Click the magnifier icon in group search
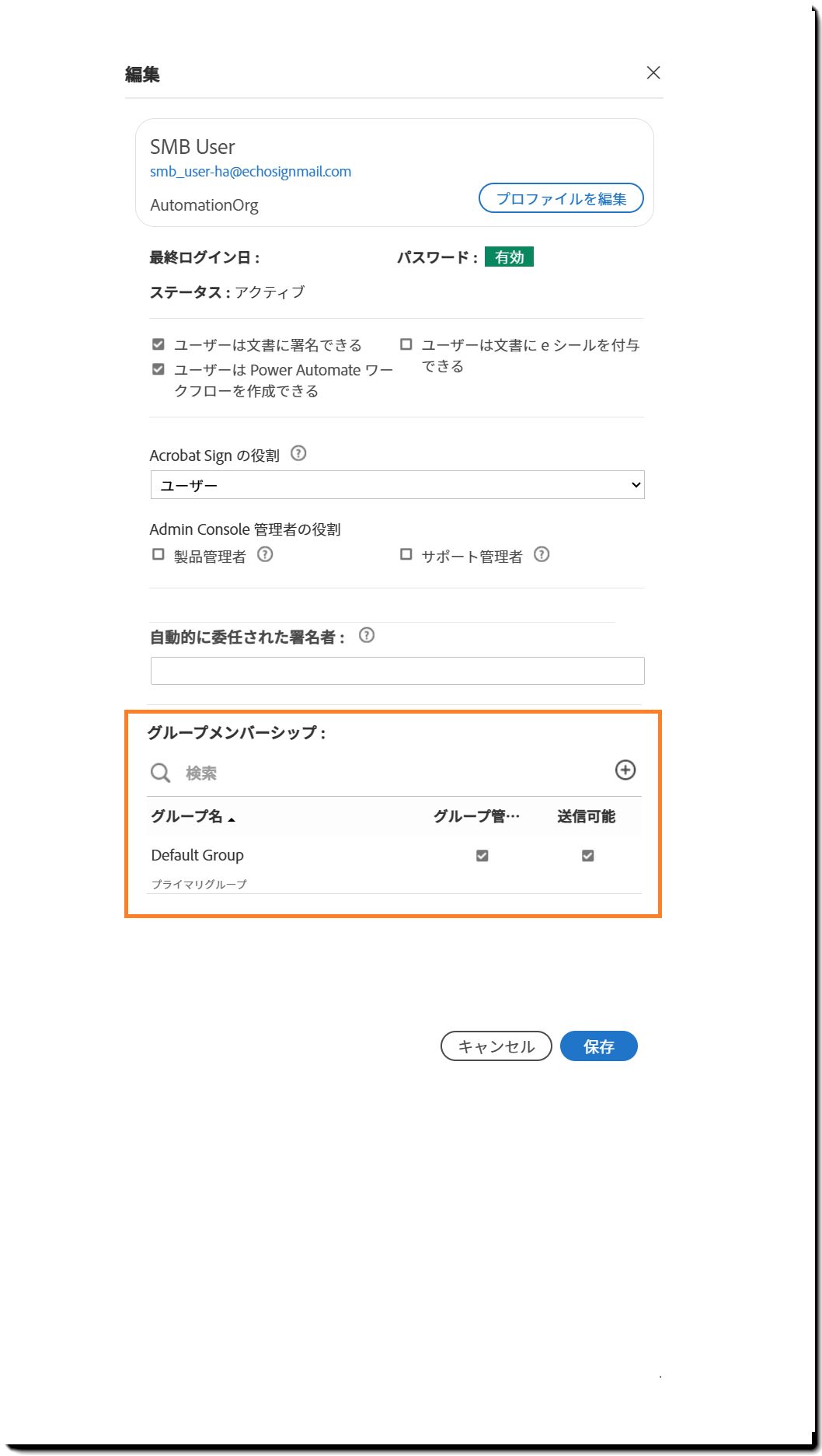The image size is (822, 1456). (x=160, y=773)
